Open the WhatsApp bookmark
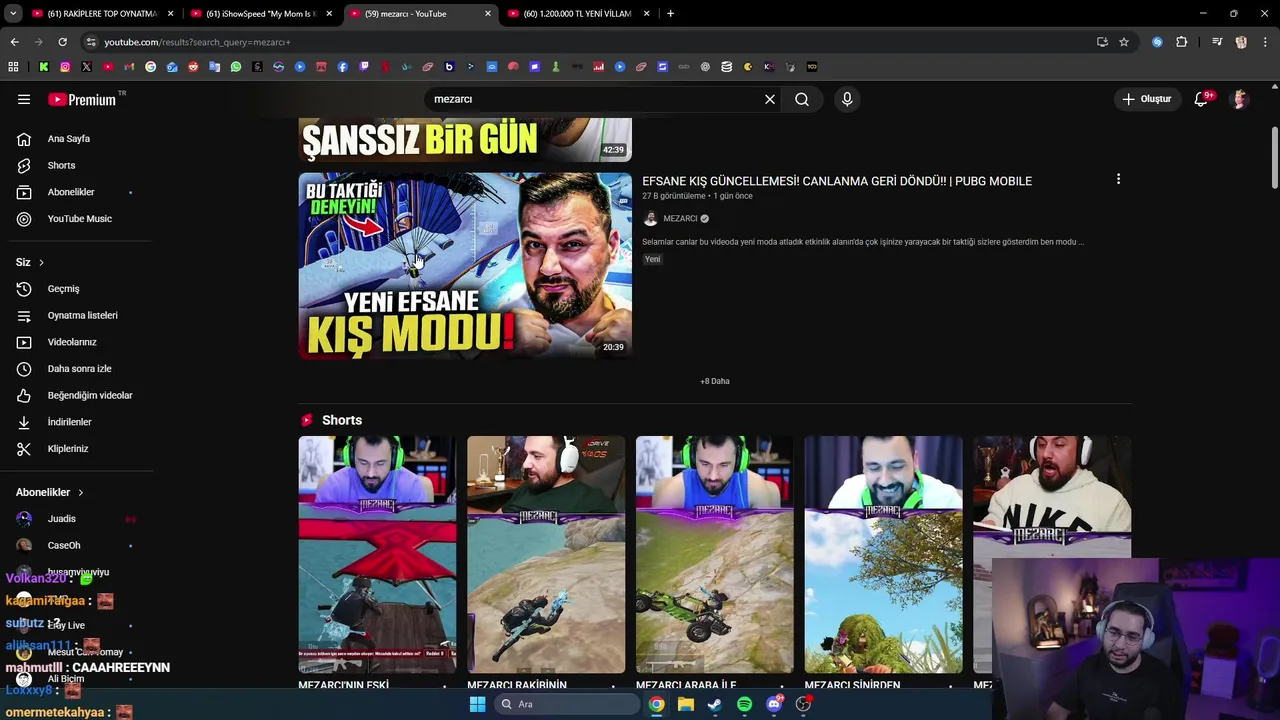The image size is (1280, 720). [236, 67]
